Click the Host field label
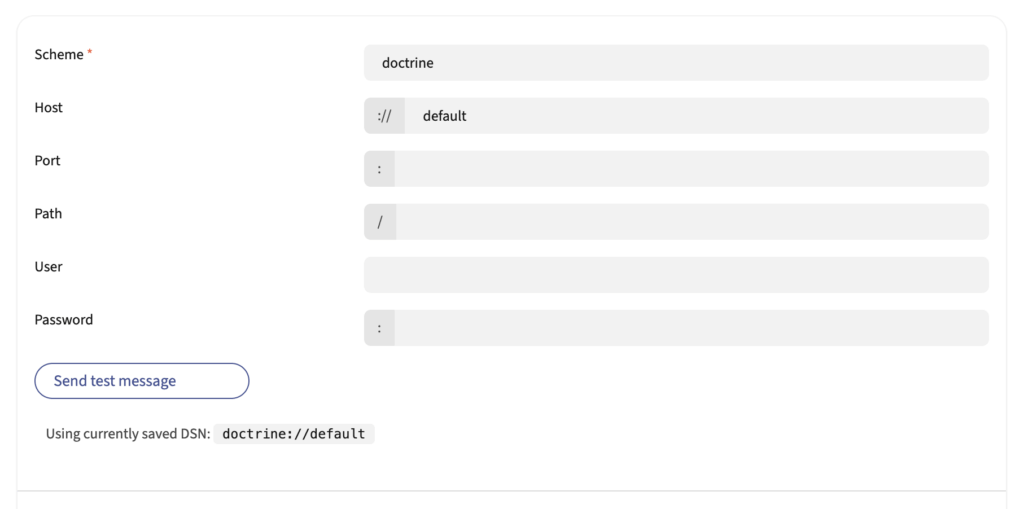 click(49, 108)
